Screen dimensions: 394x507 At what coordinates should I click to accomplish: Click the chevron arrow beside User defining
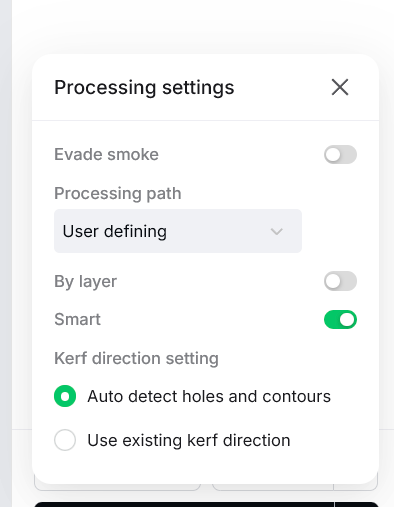point(277,231)
